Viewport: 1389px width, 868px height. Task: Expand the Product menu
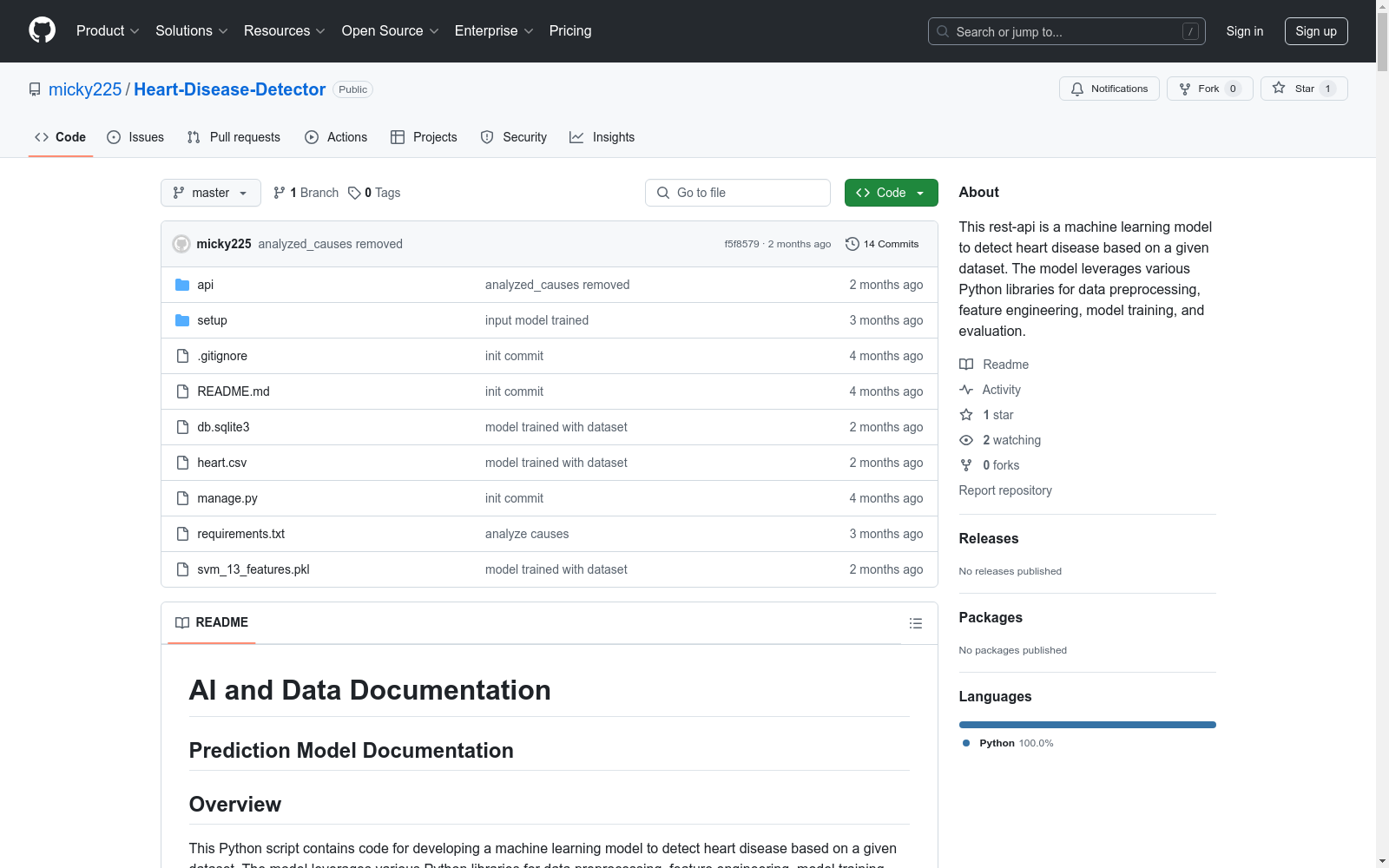coord(108,31)
